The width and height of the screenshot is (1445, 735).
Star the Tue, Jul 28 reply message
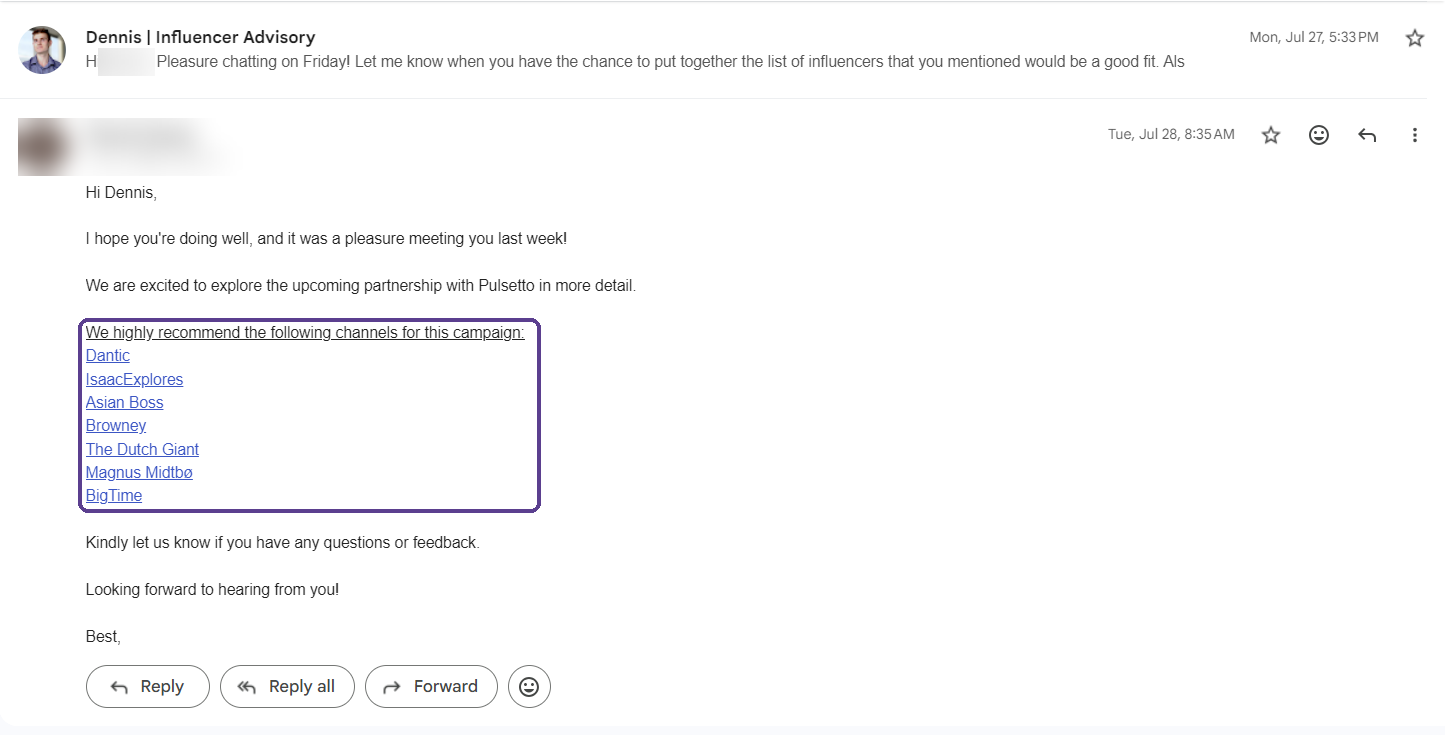1271,135
